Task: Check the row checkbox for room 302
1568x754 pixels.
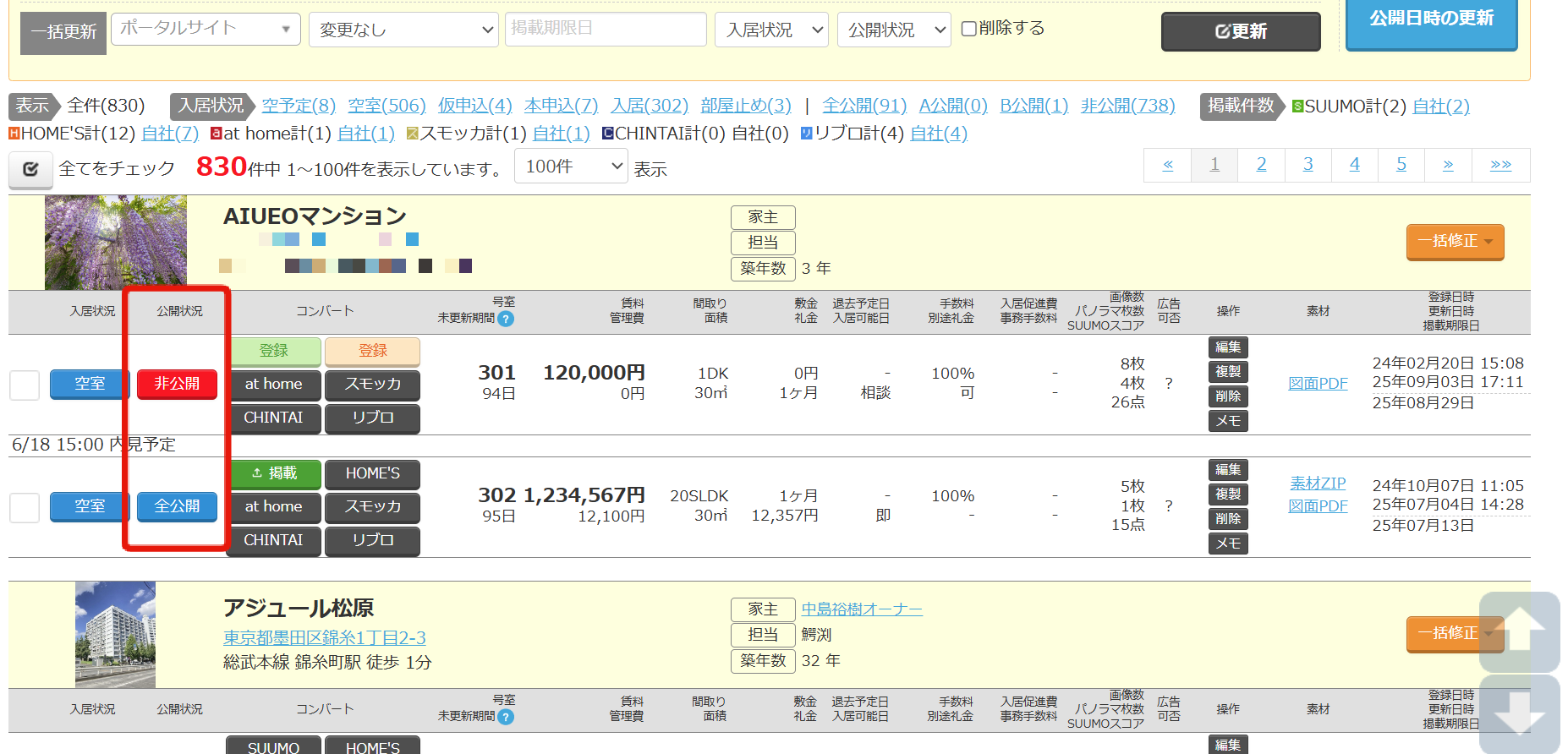Action: pyautogui.click(x=25, y=507)
